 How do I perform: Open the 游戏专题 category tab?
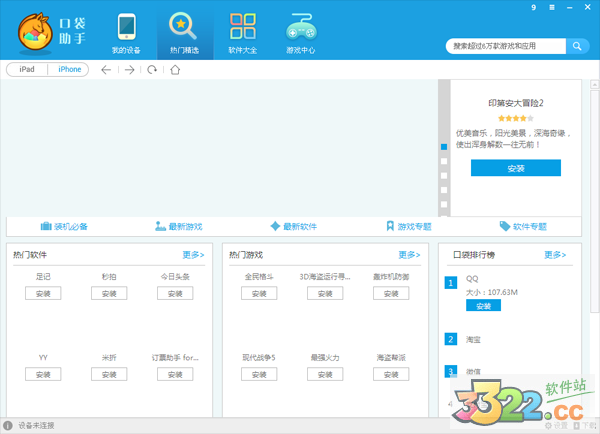[408, 227]
